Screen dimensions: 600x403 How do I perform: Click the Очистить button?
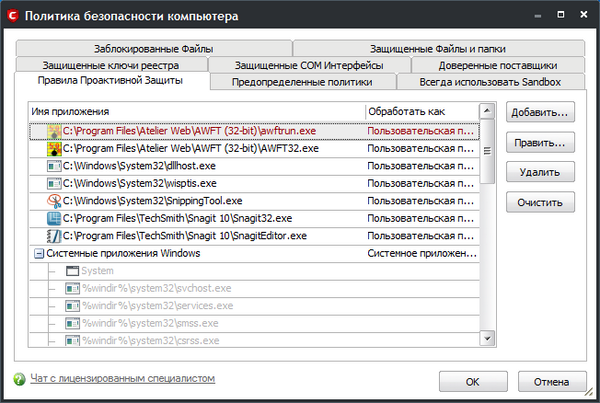click(540, 201)
